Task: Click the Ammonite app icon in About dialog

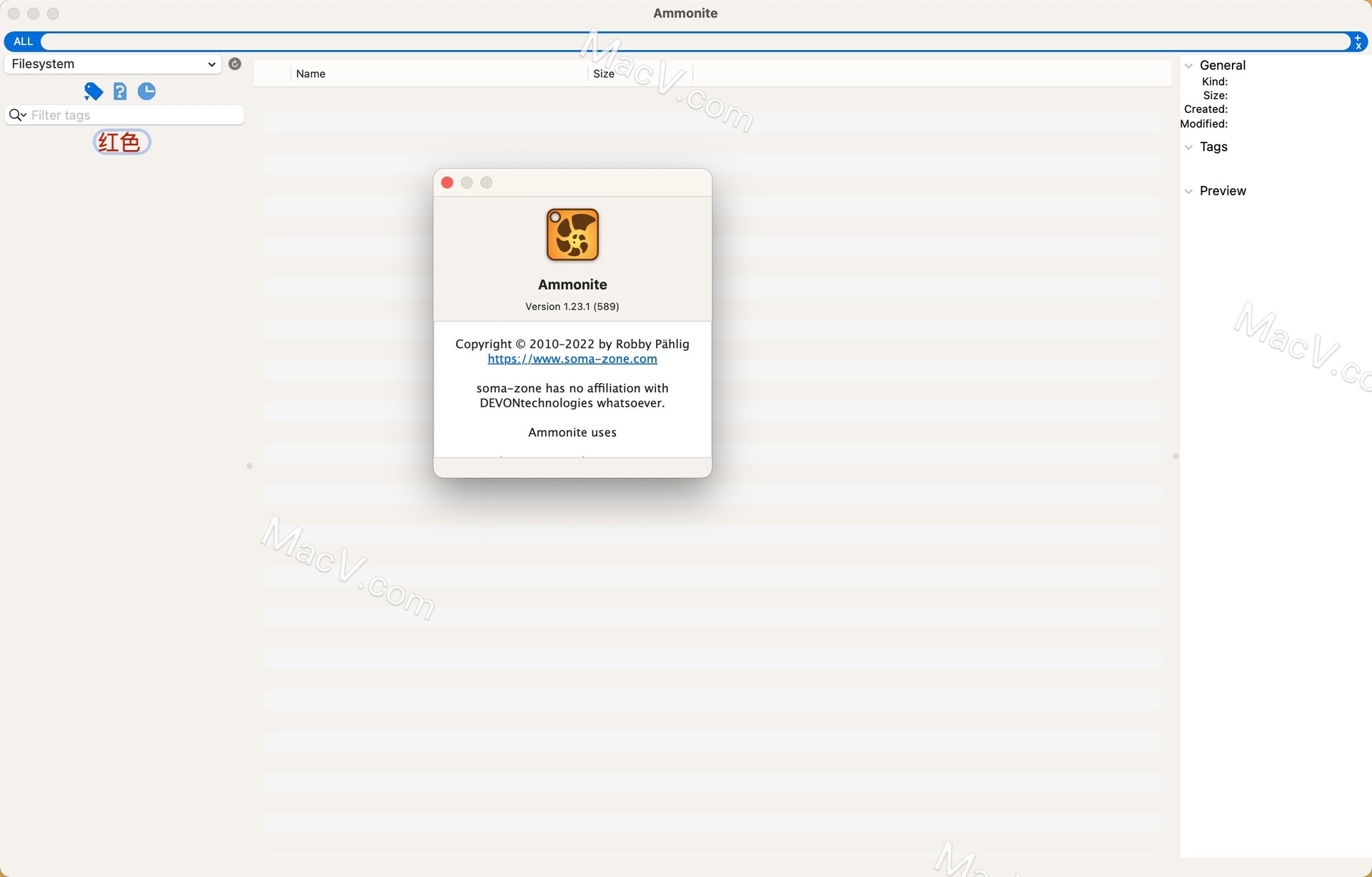Action: click(x=572, y=234)
